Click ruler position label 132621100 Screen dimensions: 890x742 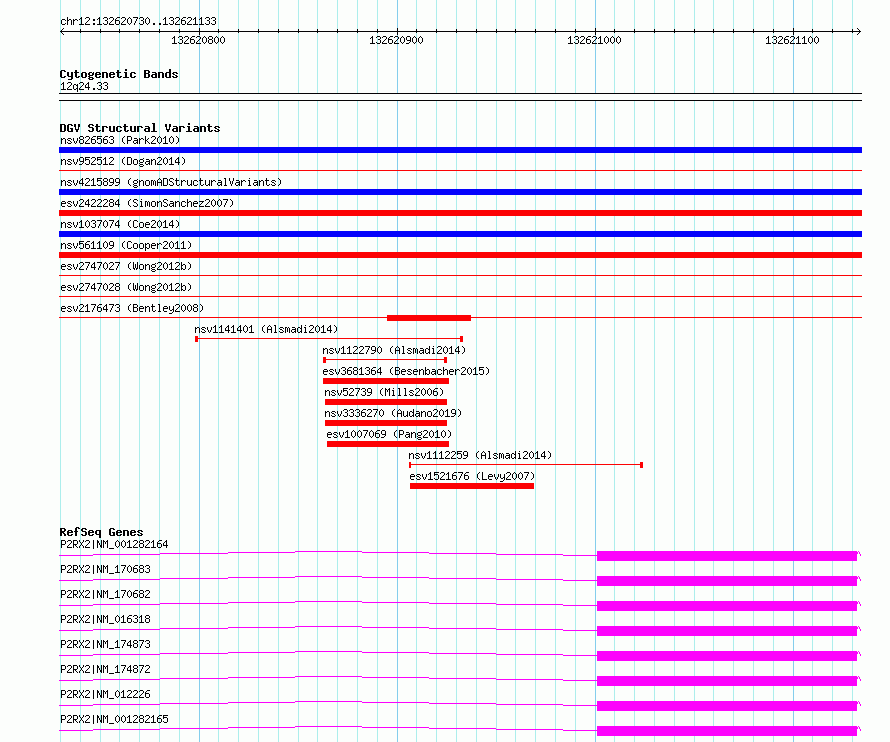[x=792, y=40]
